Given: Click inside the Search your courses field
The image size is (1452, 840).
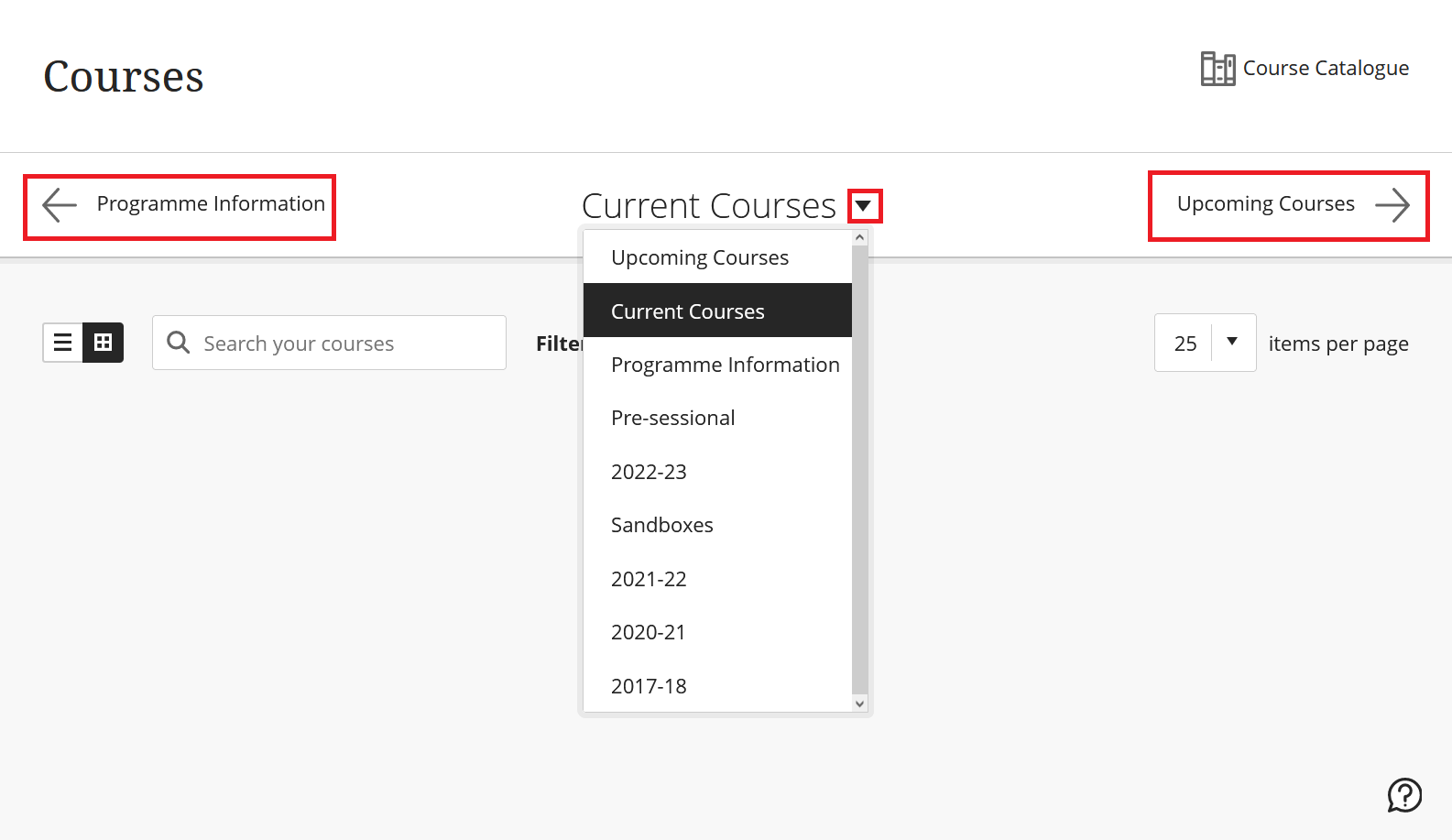Looking at the screenshot, I should [x=330, y=342].
